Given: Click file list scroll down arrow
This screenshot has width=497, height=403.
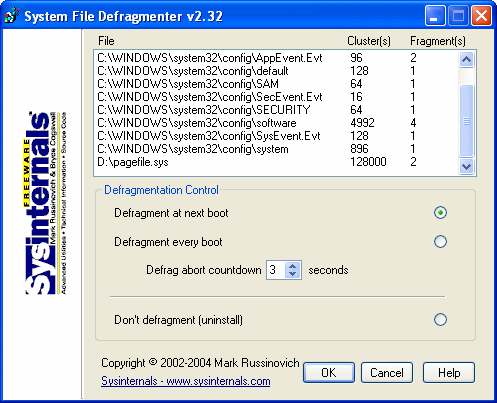Looking at the screenshot, I should click(466, 166).
